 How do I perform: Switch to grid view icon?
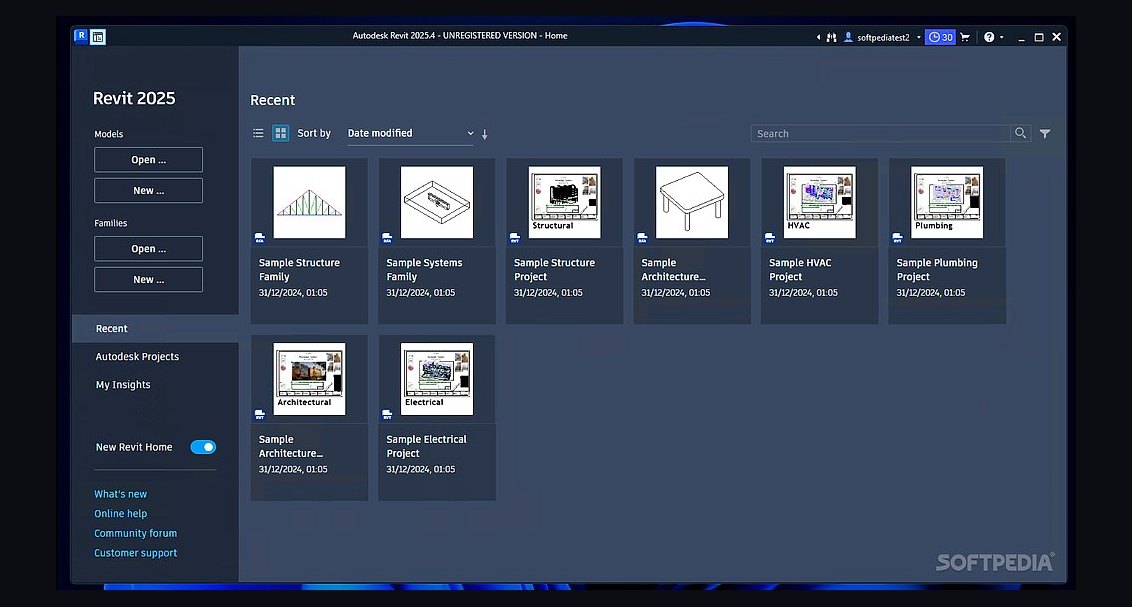(x=281, y=134)
